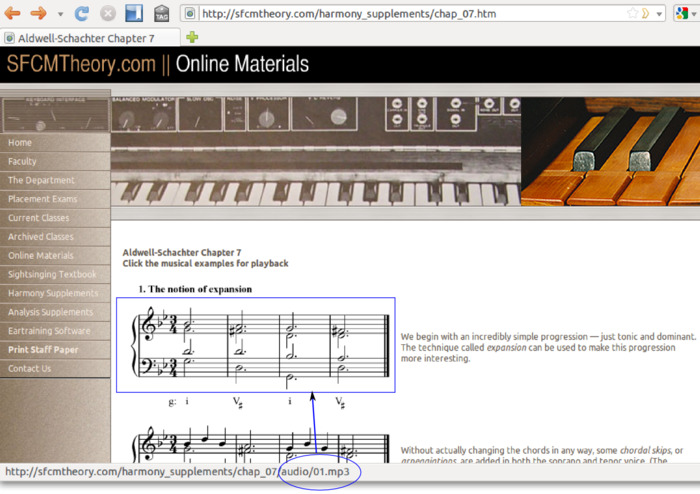The height and width of the screenshot is (494, 700).
Task: Open the Faculty sidebar link
Action: click(55, 161)
